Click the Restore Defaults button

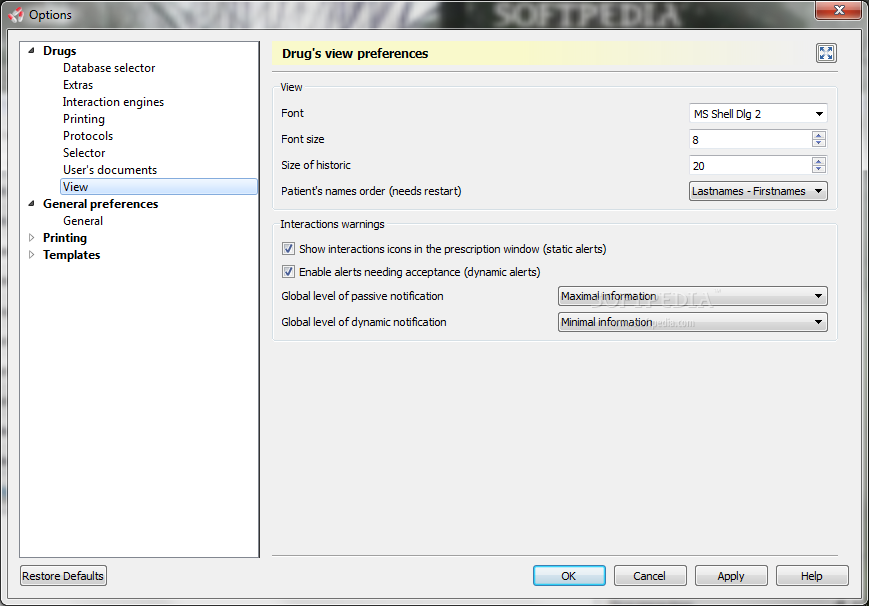click(x=63, y=576)
